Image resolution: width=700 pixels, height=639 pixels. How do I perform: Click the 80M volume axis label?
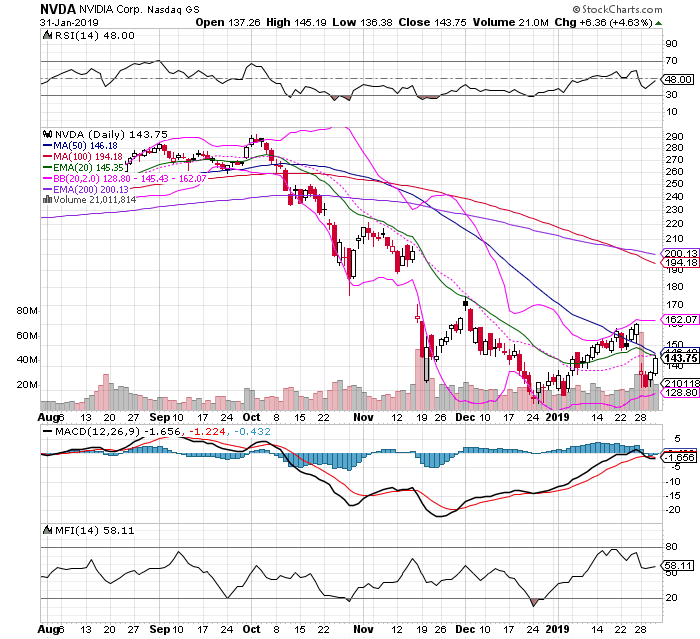tap(27, 311)
